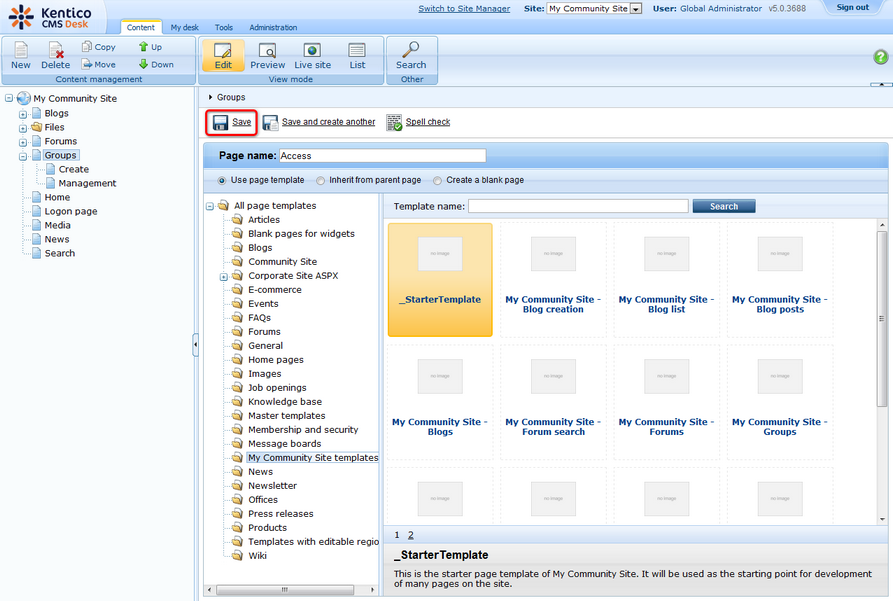Select the _StarterTemplate thumbnail
Viewport: 893px width, 601px height.
click(440, 279)
